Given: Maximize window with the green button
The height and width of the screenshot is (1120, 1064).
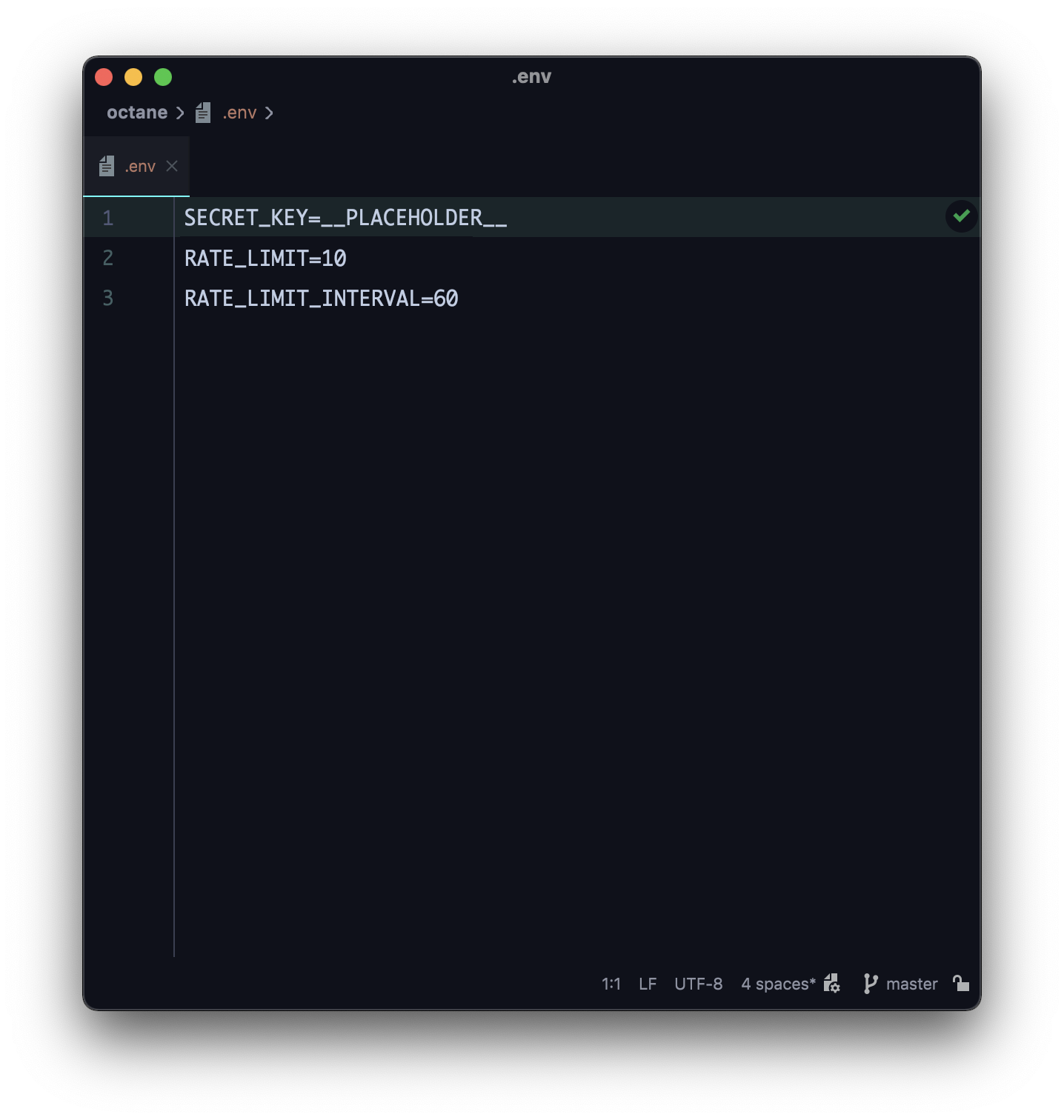Looking at the screenshot, I should 163,77.
